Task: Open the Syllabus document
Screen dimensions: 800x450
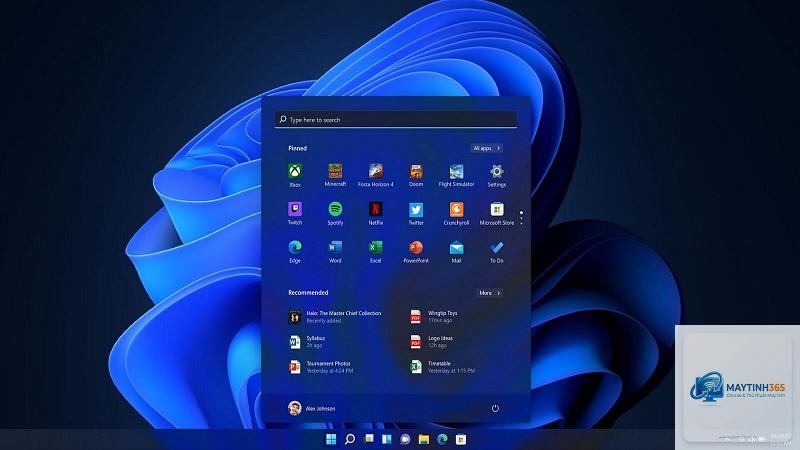Action: click(307, 342)
